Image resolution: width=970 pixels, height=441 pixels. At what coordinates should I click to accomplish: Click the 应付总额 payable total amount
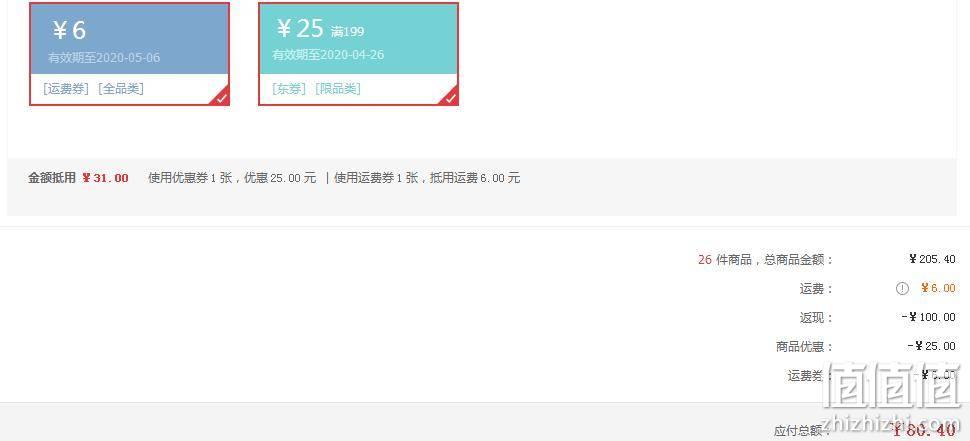point(924,429)
